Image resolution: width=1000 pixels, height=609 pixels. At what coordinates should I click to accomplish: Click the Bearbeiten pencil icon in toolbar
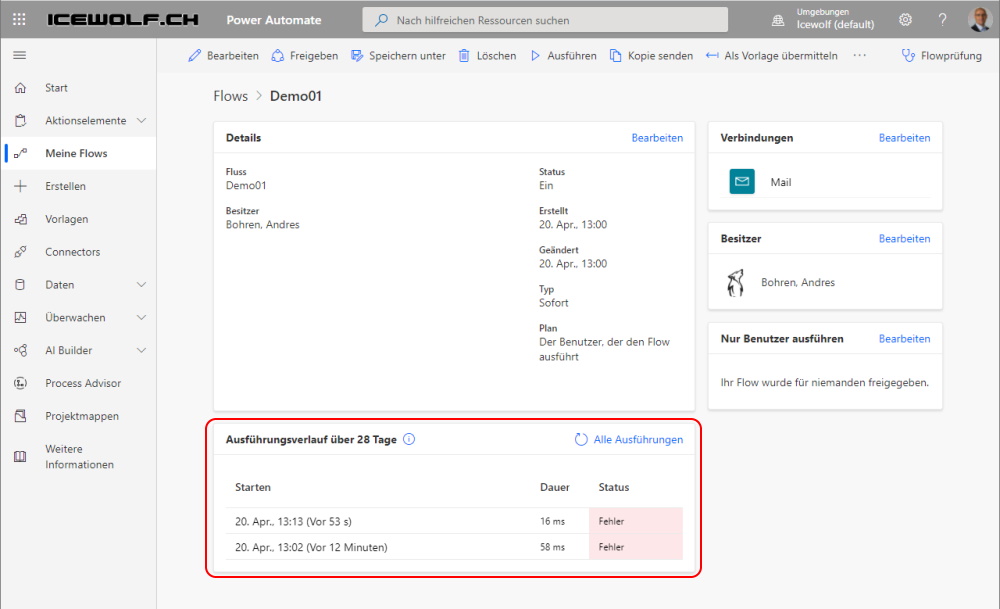(x=195, y=55)
